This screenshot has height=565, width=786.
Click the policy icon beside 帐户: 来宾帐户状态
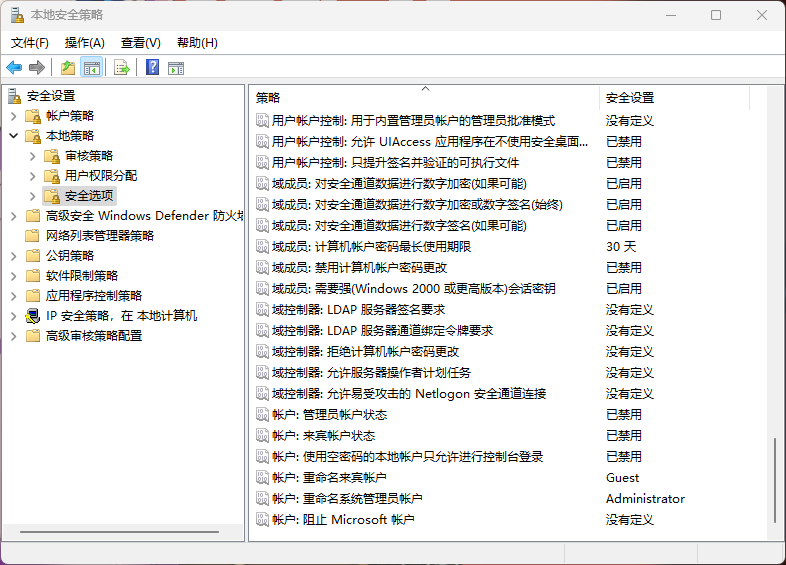pyautogui.click(x=262, y=436)
